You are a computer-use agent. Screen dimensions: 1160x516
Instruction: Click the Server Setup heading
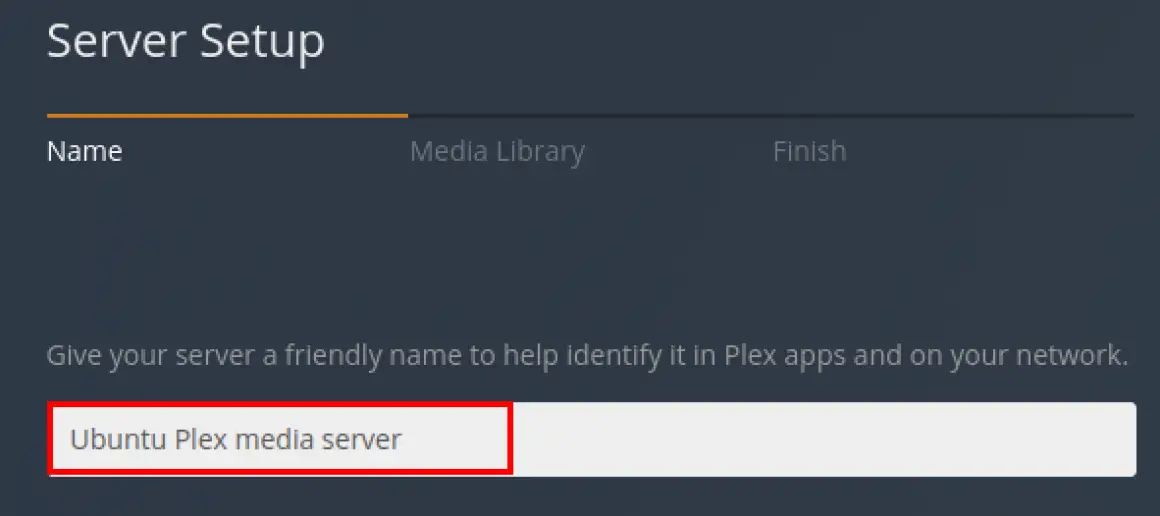[x=186, y=41]
